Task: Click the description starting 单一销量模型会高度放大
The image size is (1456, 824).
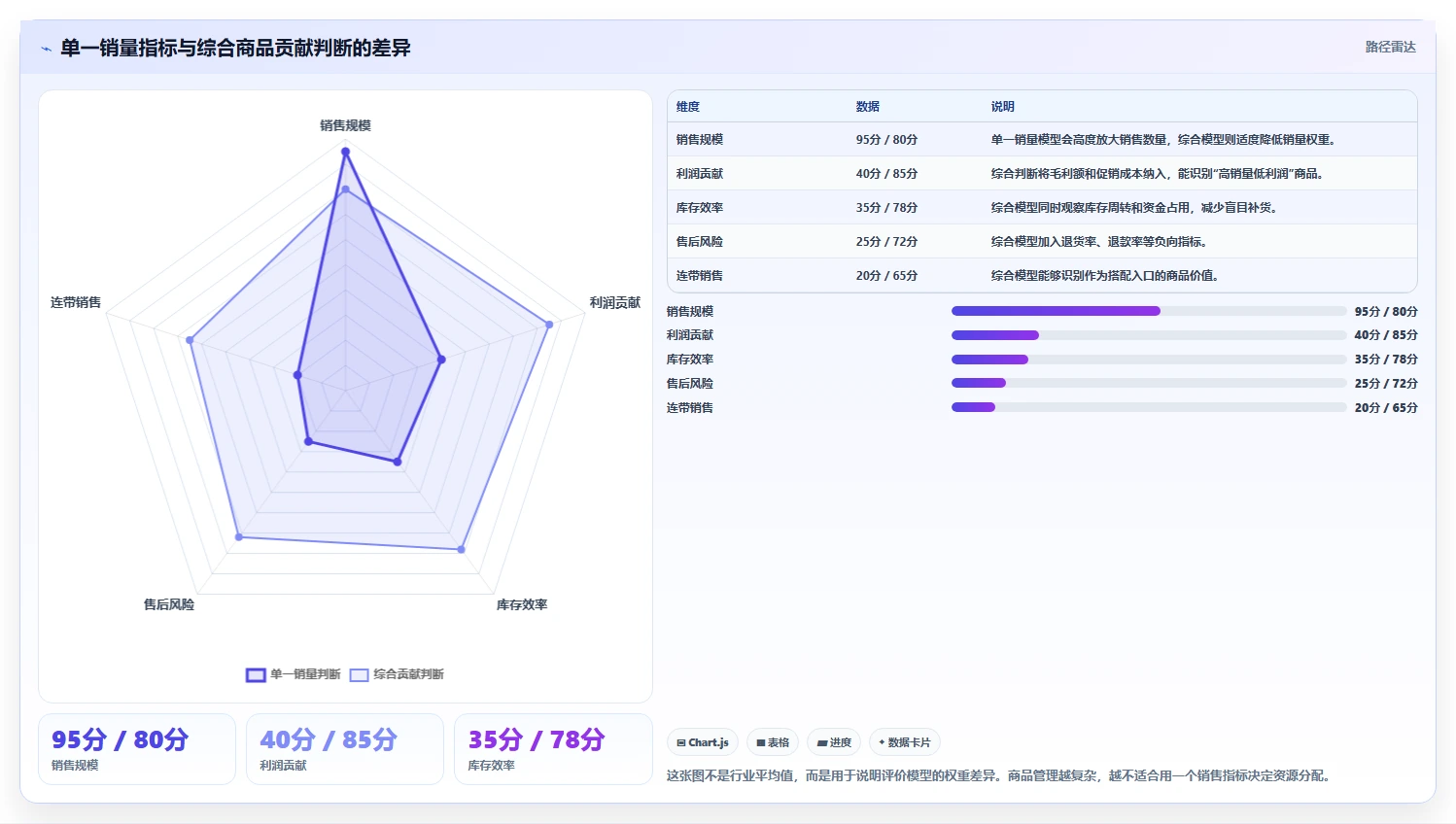Action: point(1165,140)
